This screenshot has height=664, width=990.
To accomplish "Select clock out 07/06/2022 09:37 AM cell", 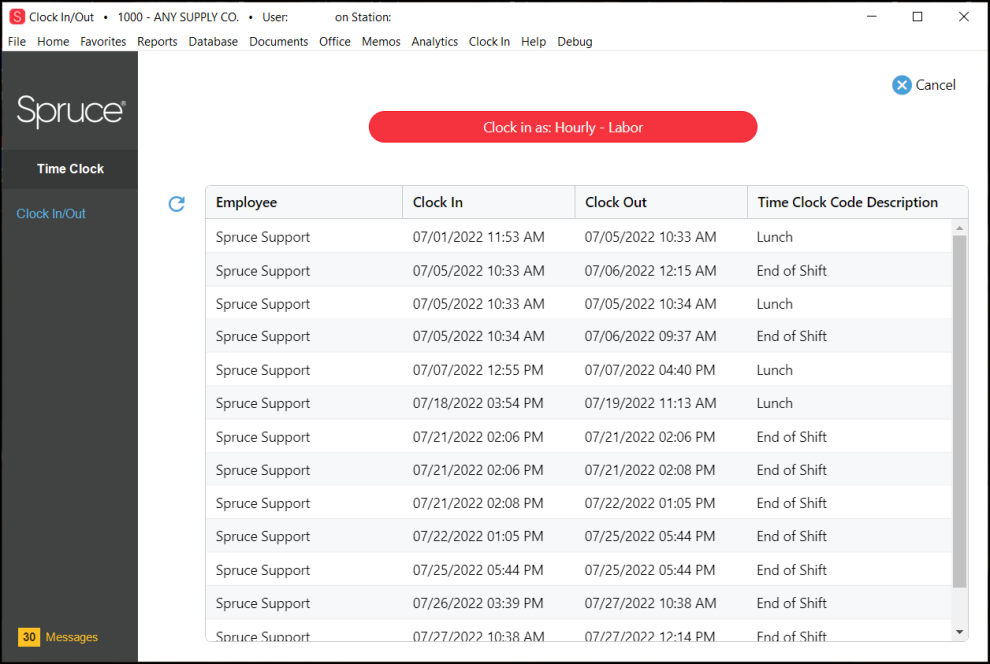I will point(650,336).
